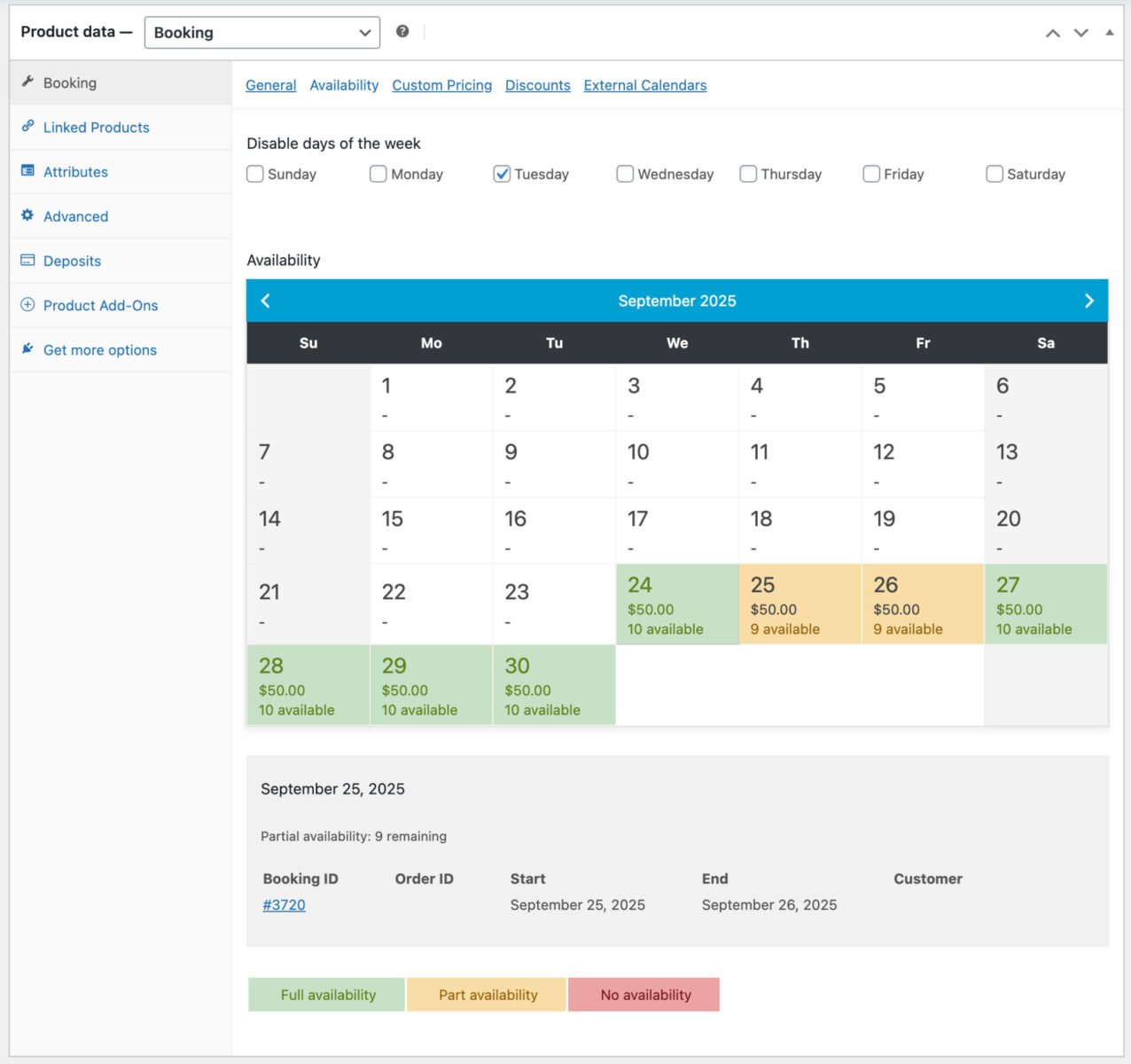Click the Attributes list icon
This screenshot has height=1064, width=1131.
tap(27, 170)
